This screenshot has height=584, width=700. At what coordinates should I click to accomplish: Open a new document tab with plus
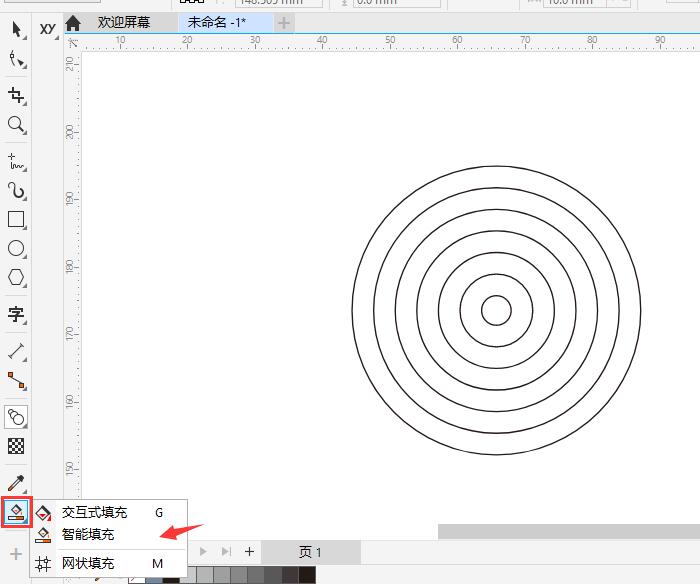pyautogui.click(x=283, y=23)
